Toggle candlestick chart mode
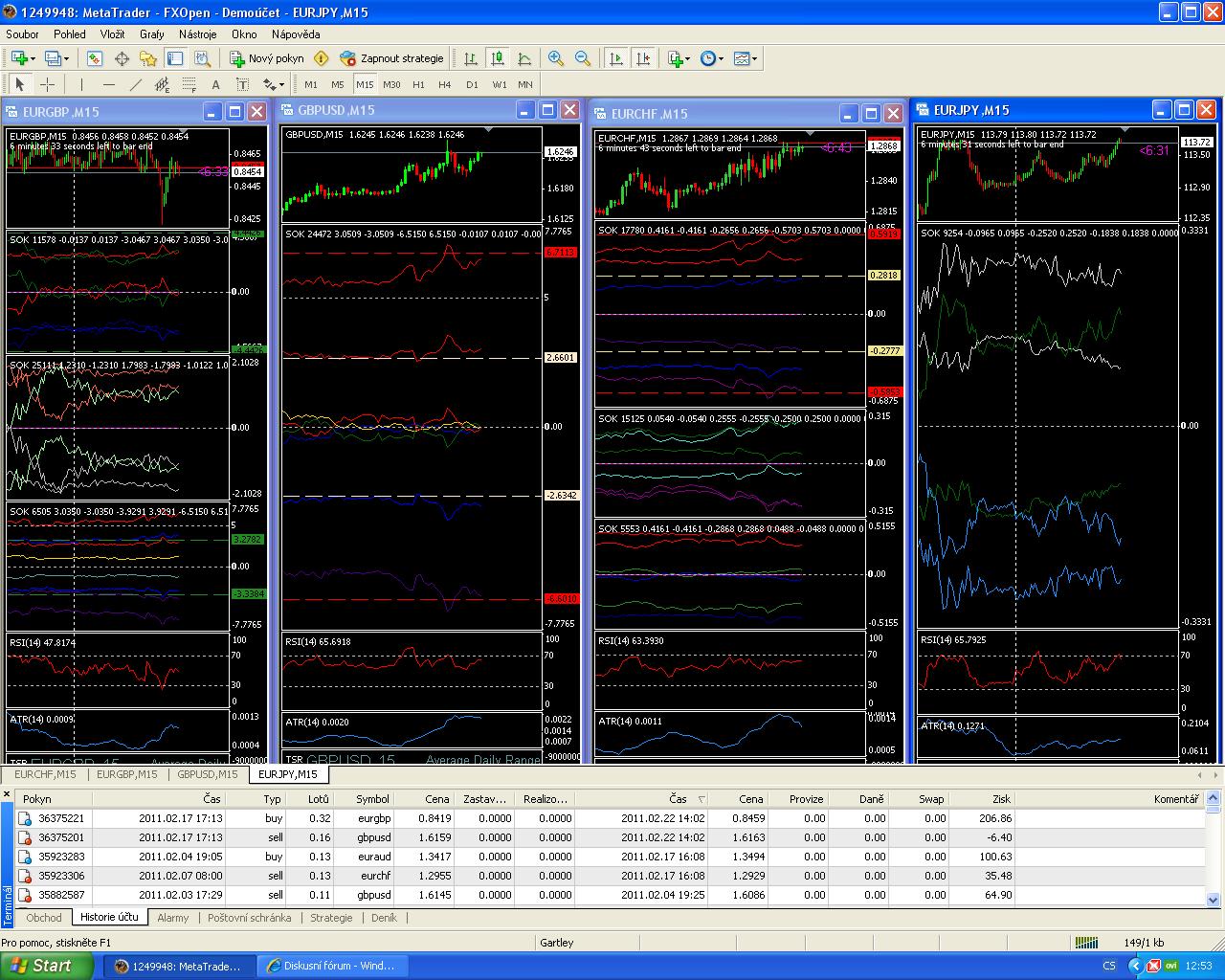The height and width of the screenshot is (980, 1225). click(498, 58)
